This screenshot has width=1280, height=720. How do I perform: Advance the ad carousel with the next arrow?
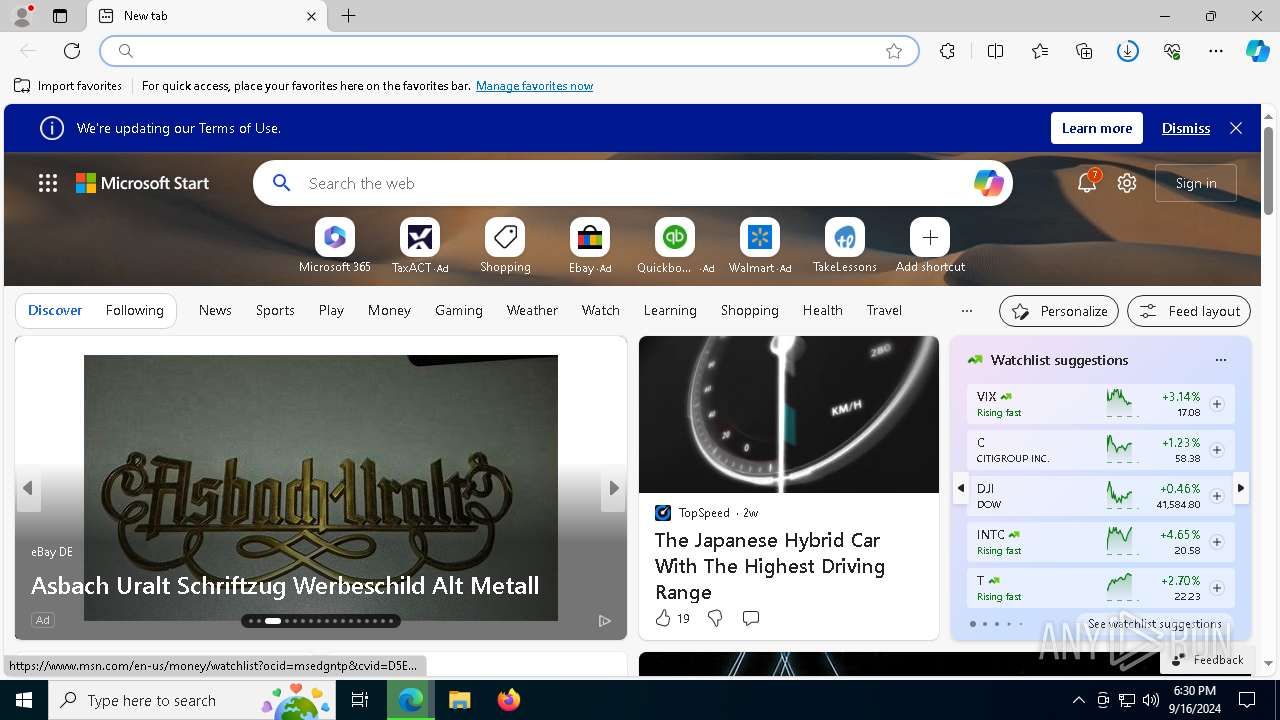(x=614, y=488)
